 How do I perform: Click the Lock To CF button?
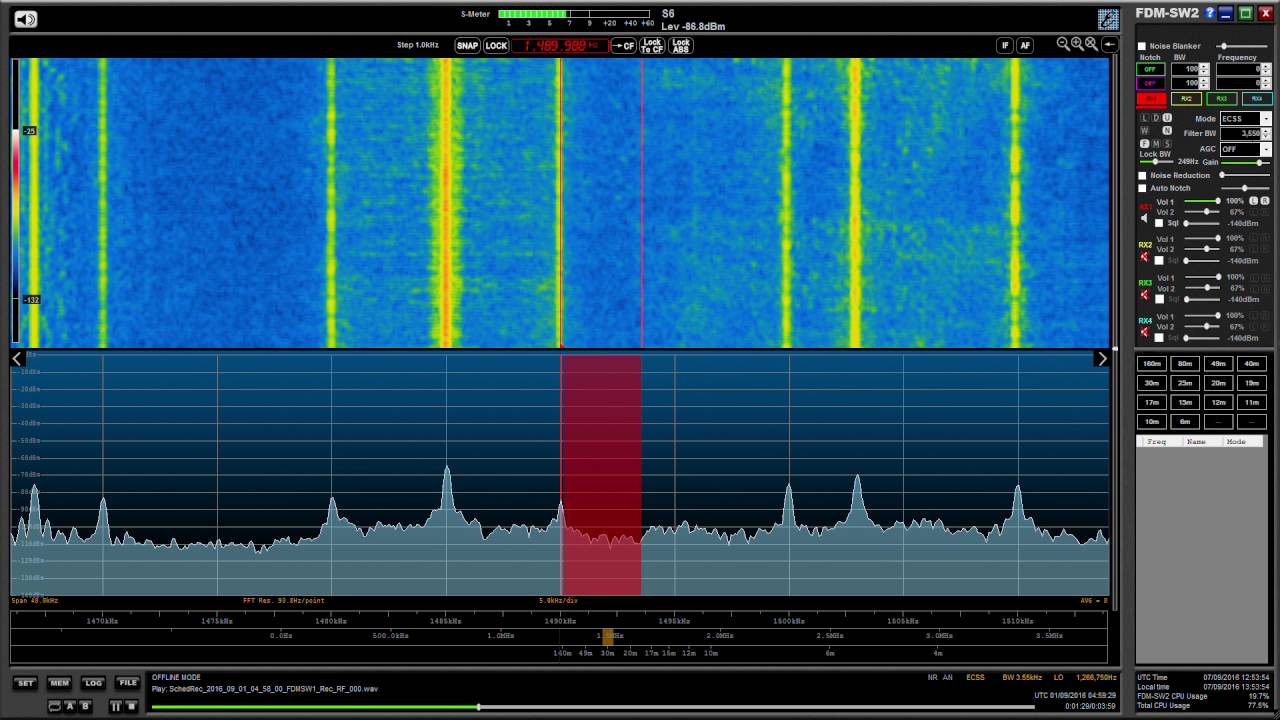click(x=652, y=46)
